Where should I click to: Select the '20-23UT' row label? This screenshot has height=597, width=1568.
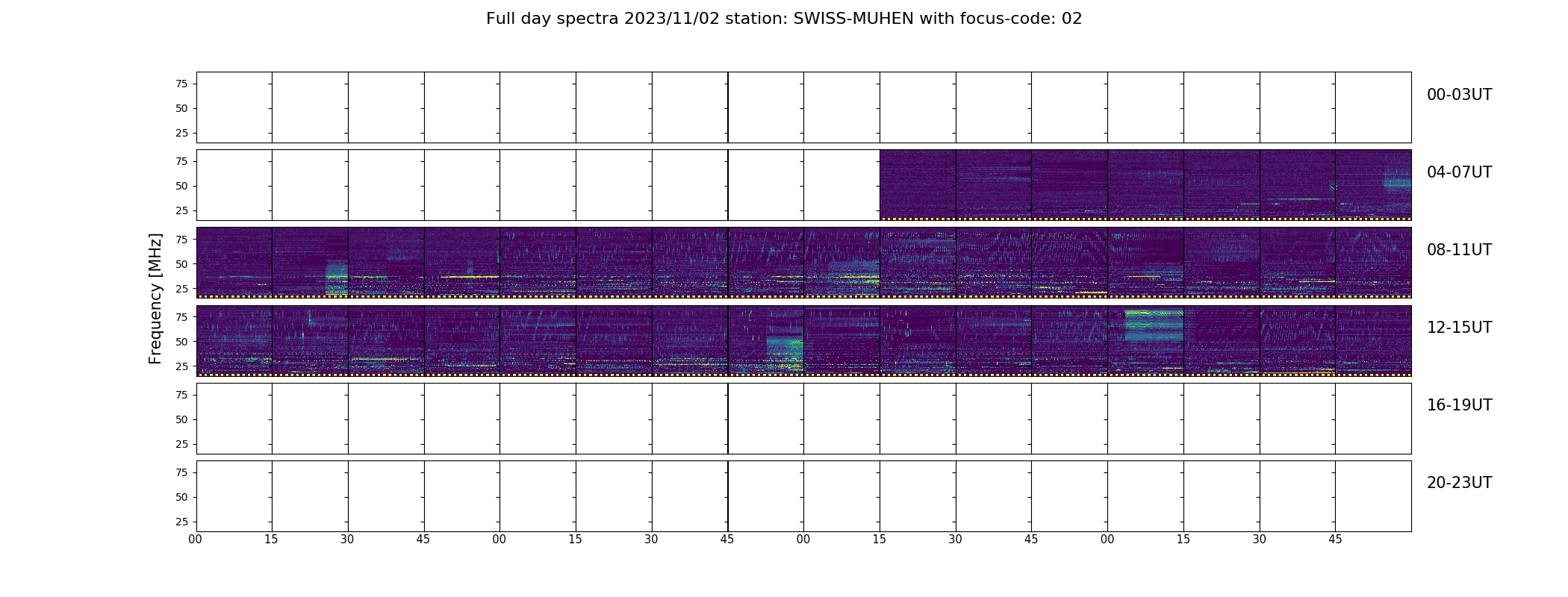pyautogui.click(x=1459, y=483)
